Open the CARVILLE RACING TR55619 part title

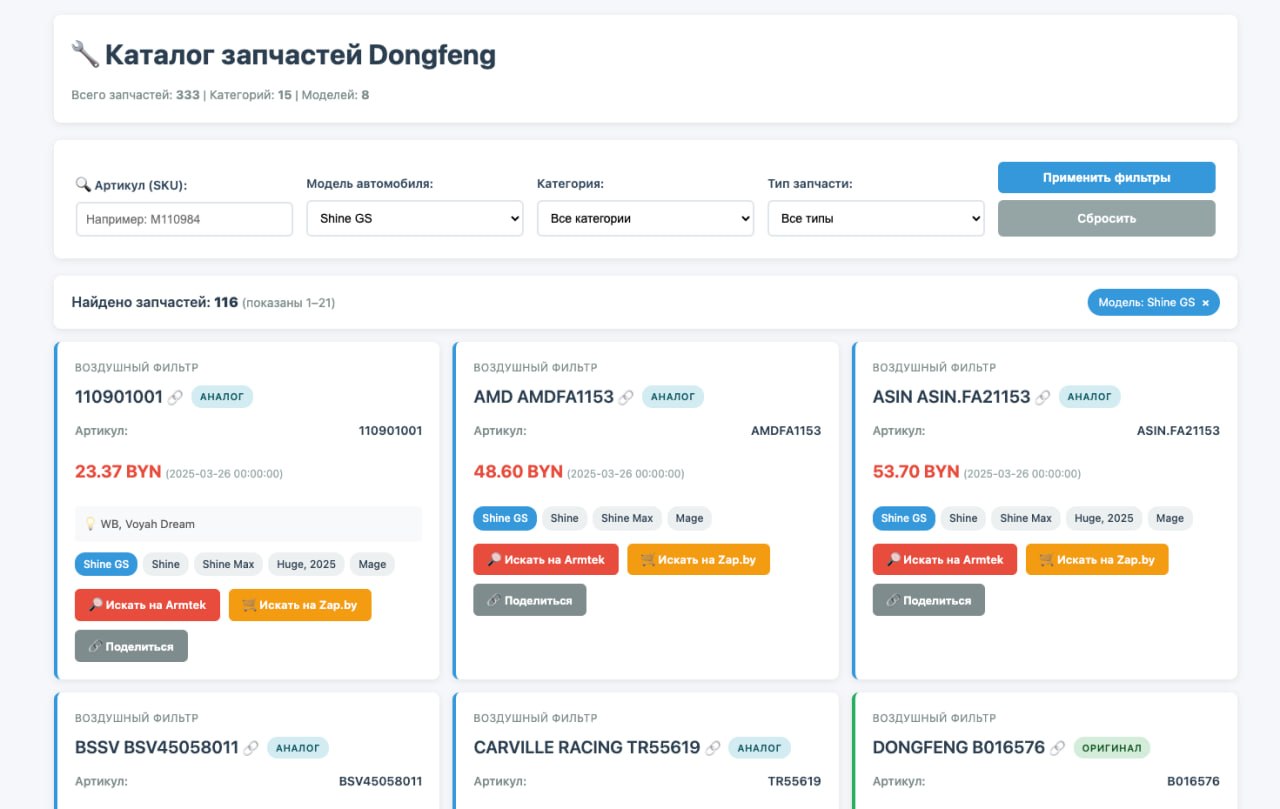587,747
